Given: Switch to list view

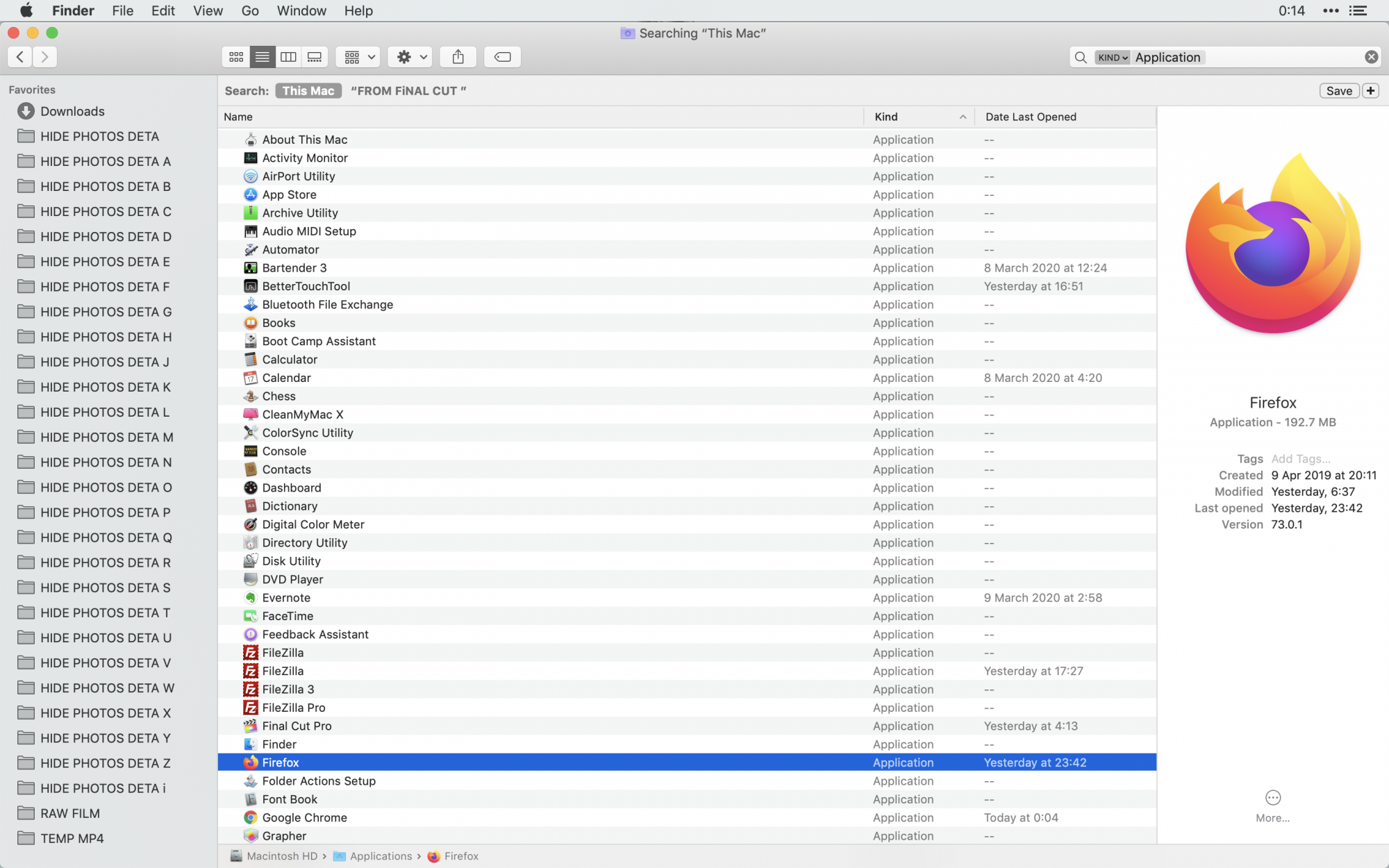Looking at the screenshot, I should [x=262, y=57].
